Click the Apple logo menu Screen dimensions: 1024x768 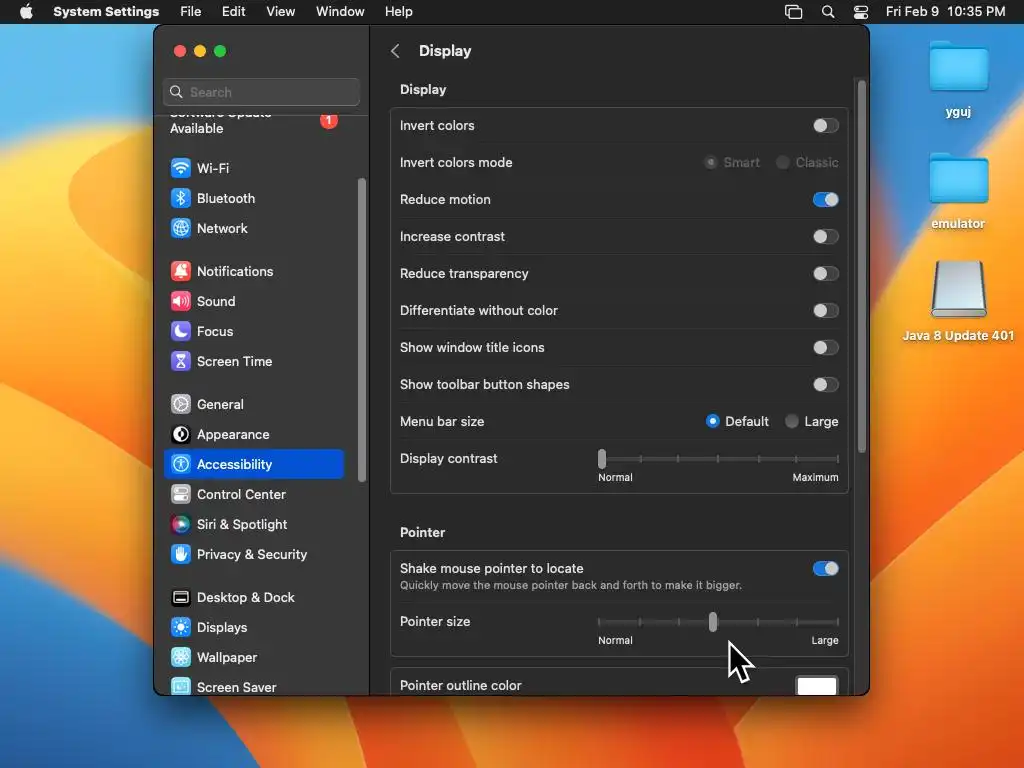tap(26, 12)
